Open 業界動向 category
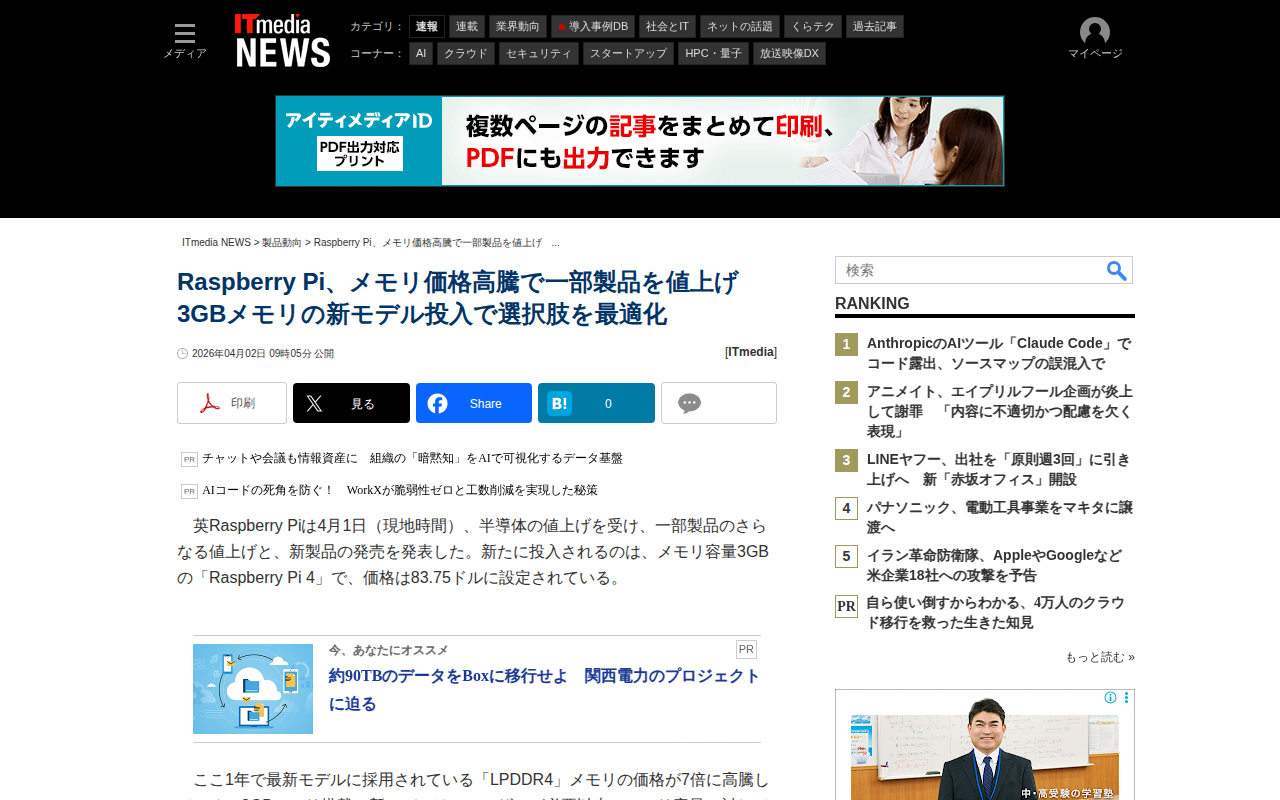This screenshot has width=1280, height=800. [x=518, y=27]
